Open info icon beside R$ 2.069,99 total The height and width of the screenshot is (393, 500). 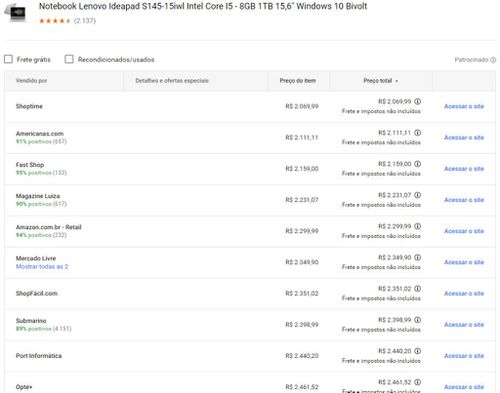click(417, 101)
